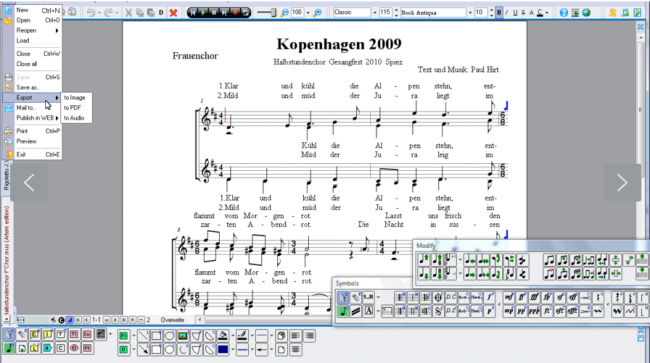The image size is (650, 363).
Task: Click the C chord tool in bottom toolbar
Action: (61, 348)
